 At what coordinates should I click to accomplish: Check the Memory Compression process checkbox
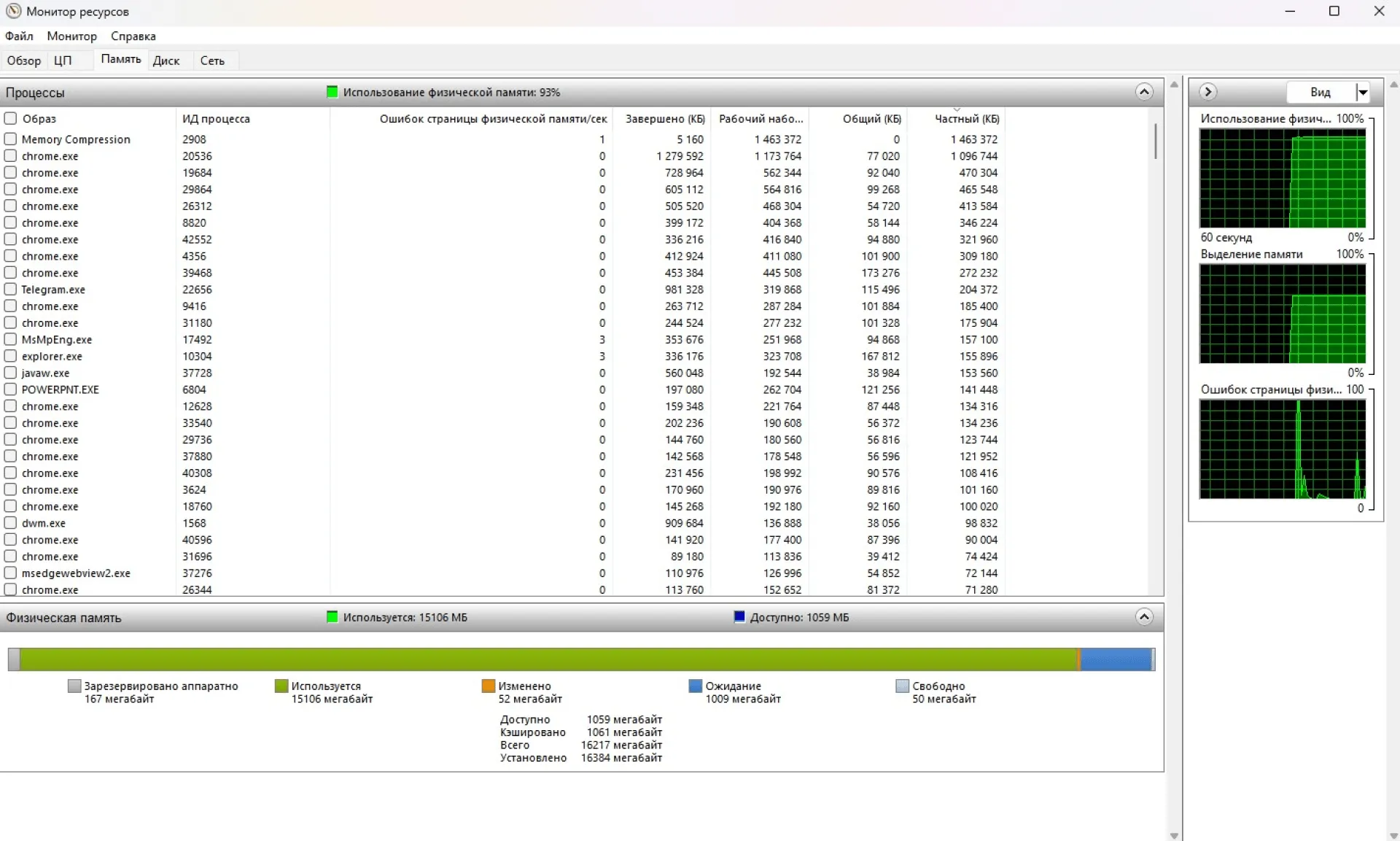10,139
